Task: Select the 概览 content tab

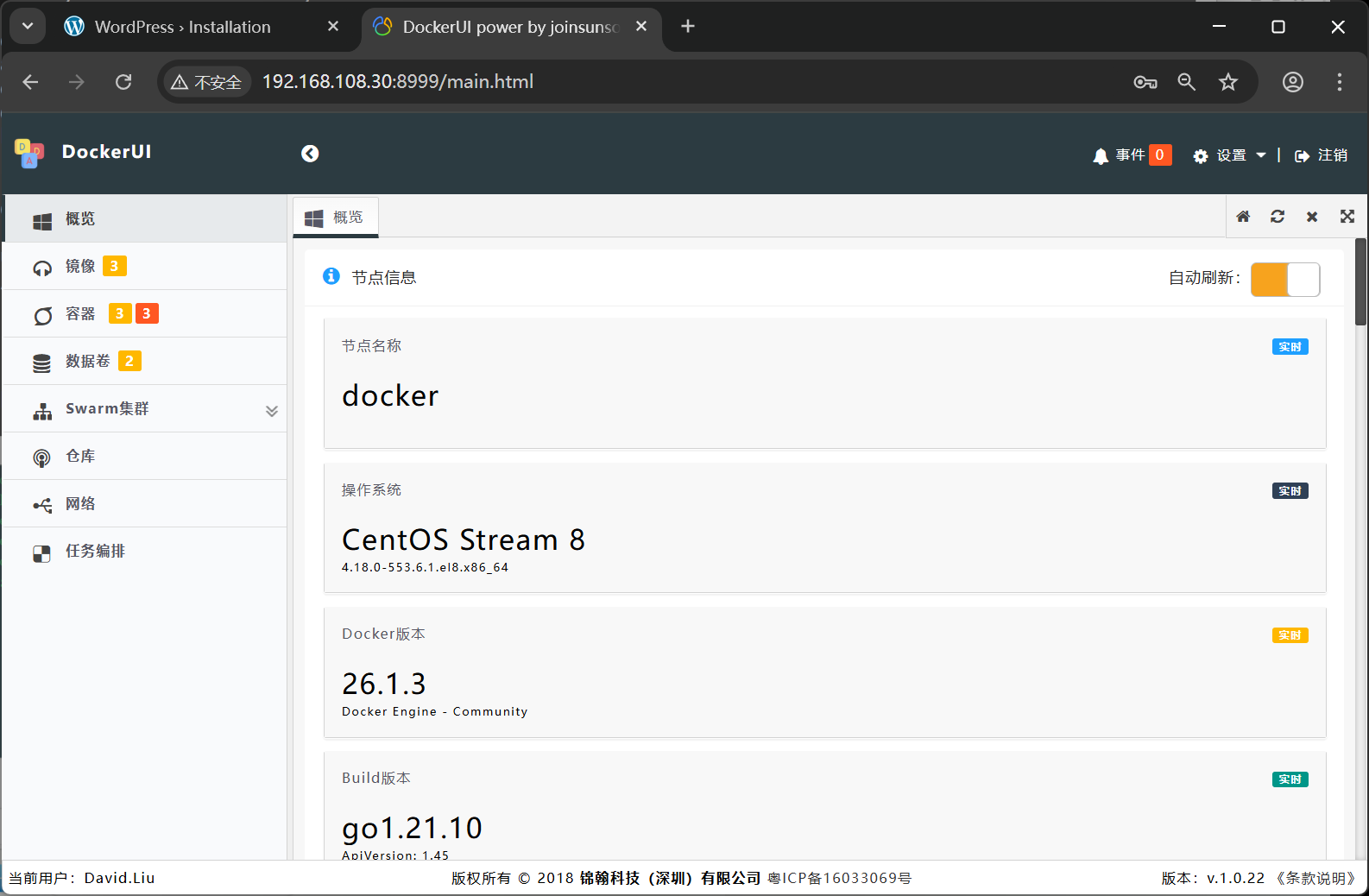Action: click(x=336, y=218)
